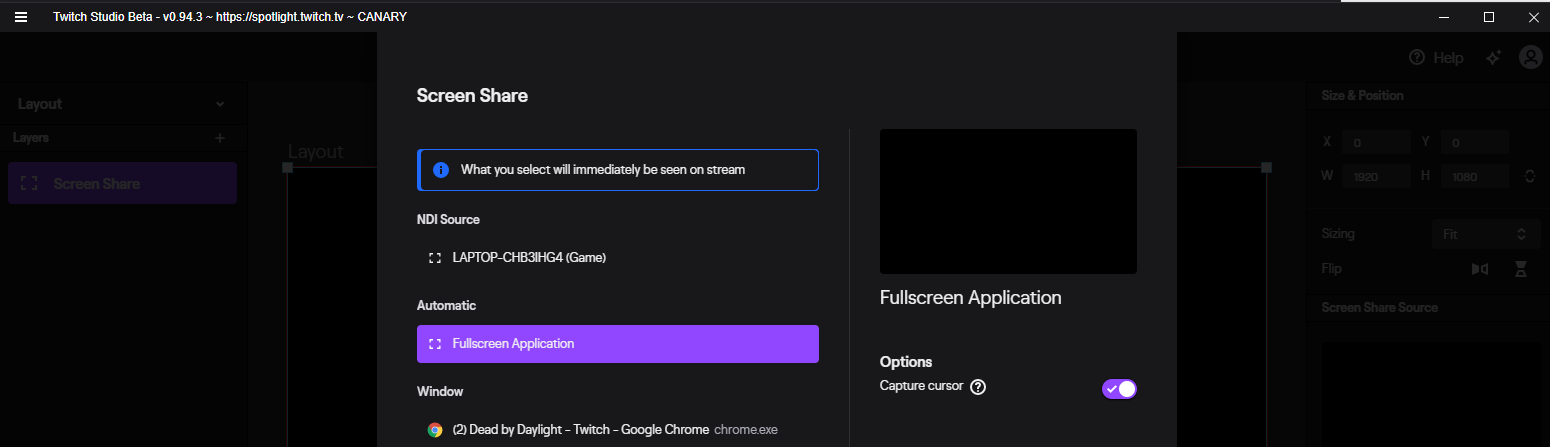The height and width of the screenshot is (447, 1550).
Task: Click the Help question mark icon
Action: [1416, 58]
